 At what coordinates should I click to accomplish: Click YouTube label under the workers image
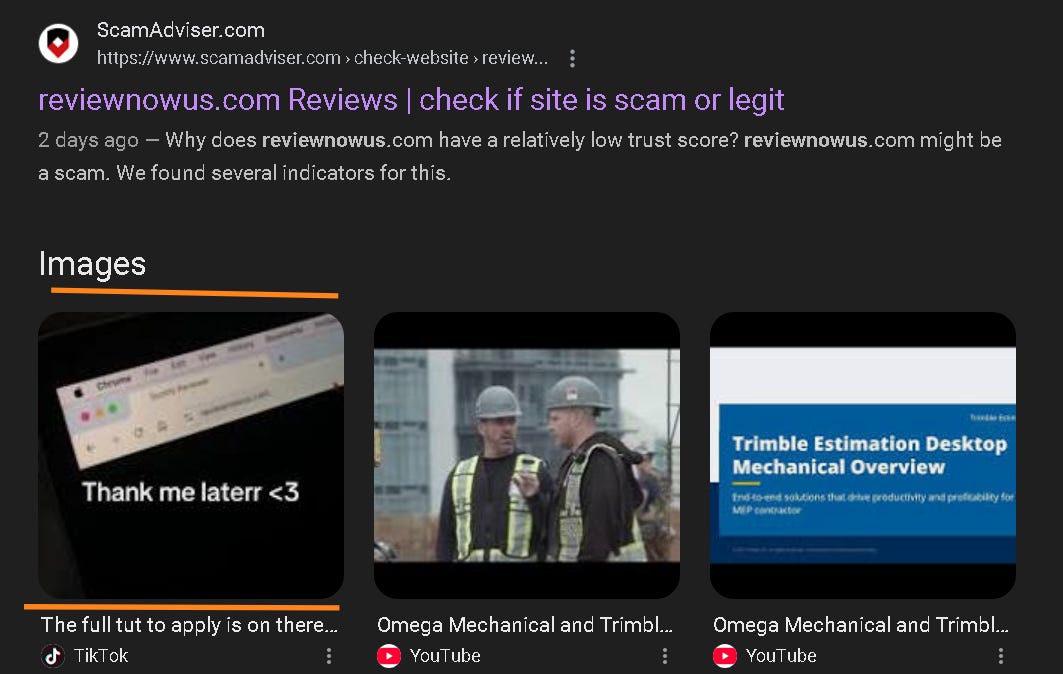(x=445, y=656)
